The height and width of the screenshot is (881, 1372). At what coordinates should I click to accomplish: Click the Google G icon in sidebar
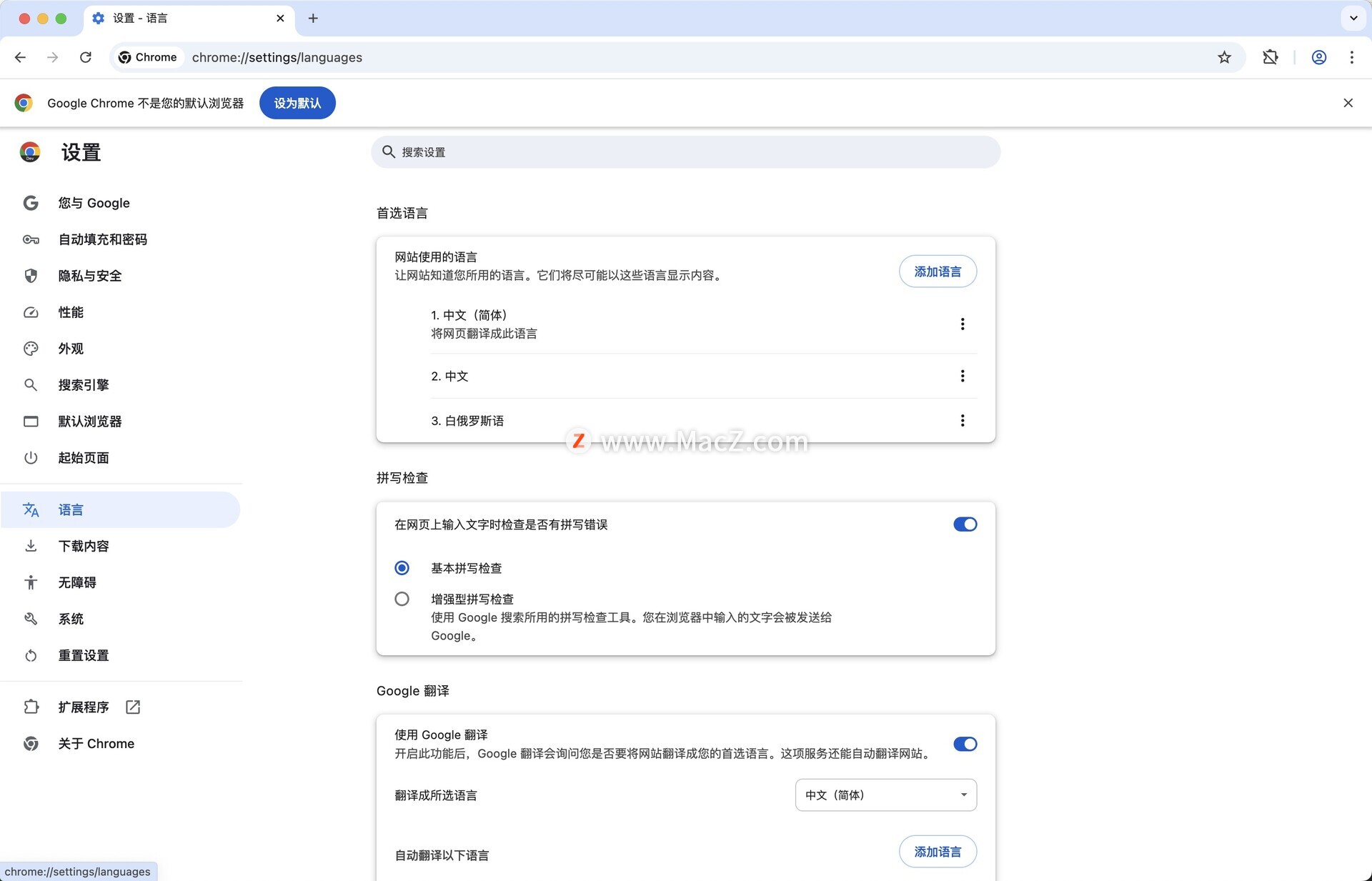[31, 203]
